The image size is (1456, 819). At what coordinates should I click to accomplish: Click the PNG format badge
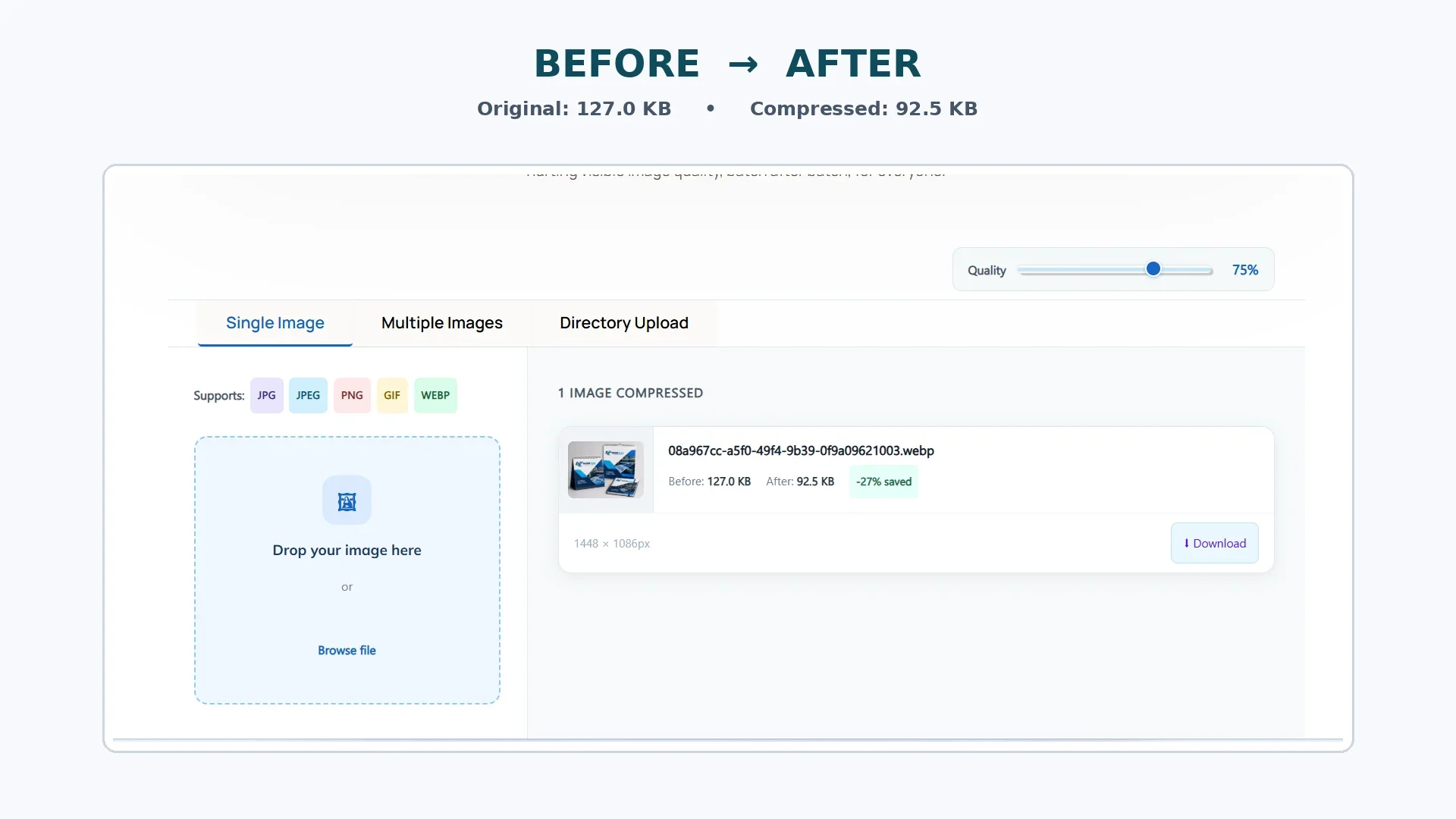pyautogui.click(x=352, y=395)
